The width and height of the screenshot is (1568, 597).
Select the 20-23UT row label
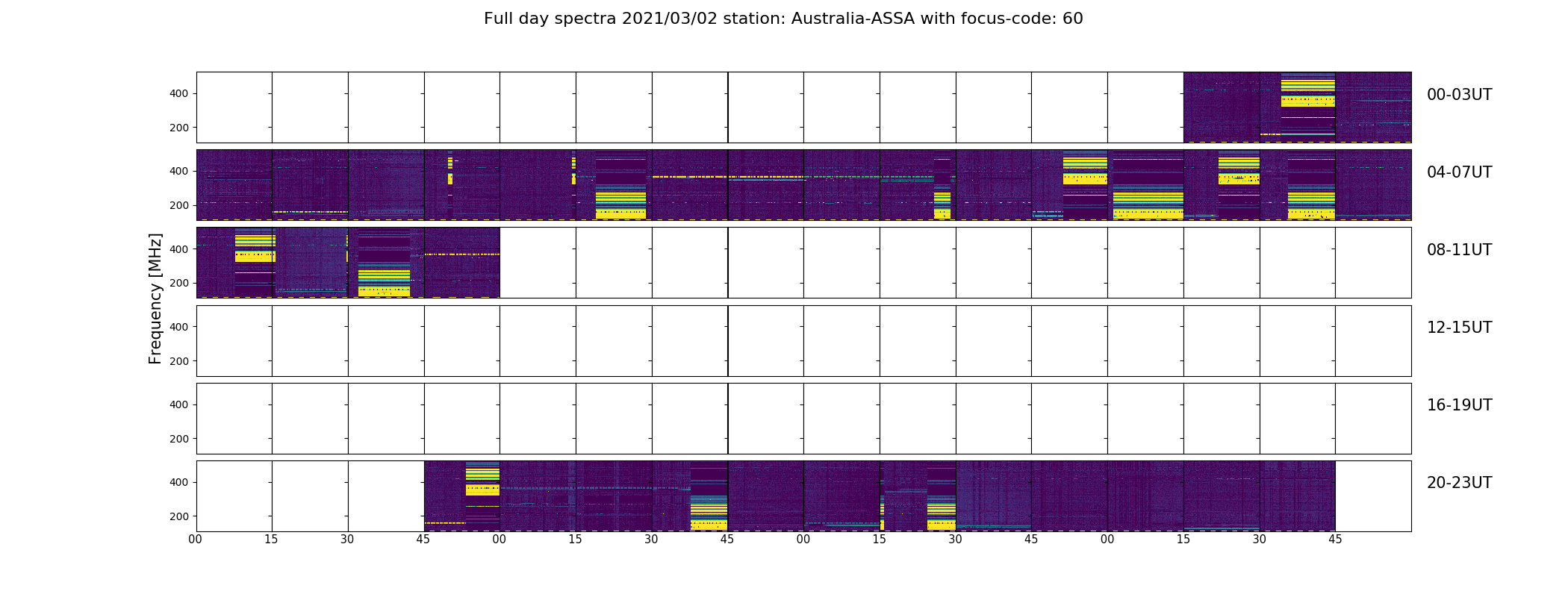[x=1459, y=483]
